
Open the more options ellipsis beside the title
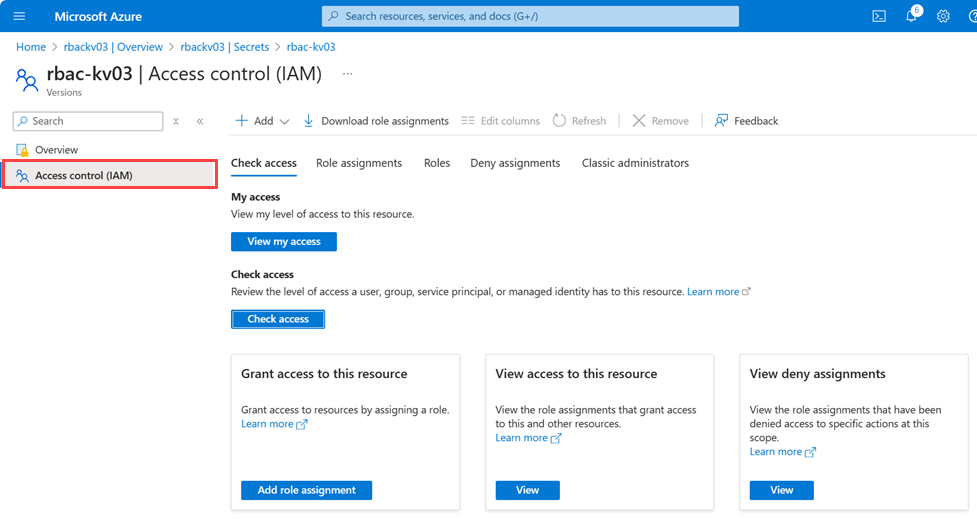[348, 74]
